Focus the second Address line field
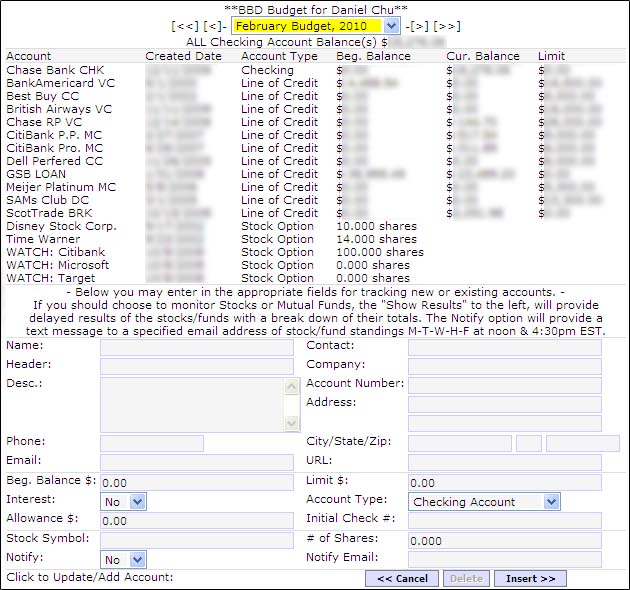The width and height of the screenshot is (630, 590). [505, 424]
